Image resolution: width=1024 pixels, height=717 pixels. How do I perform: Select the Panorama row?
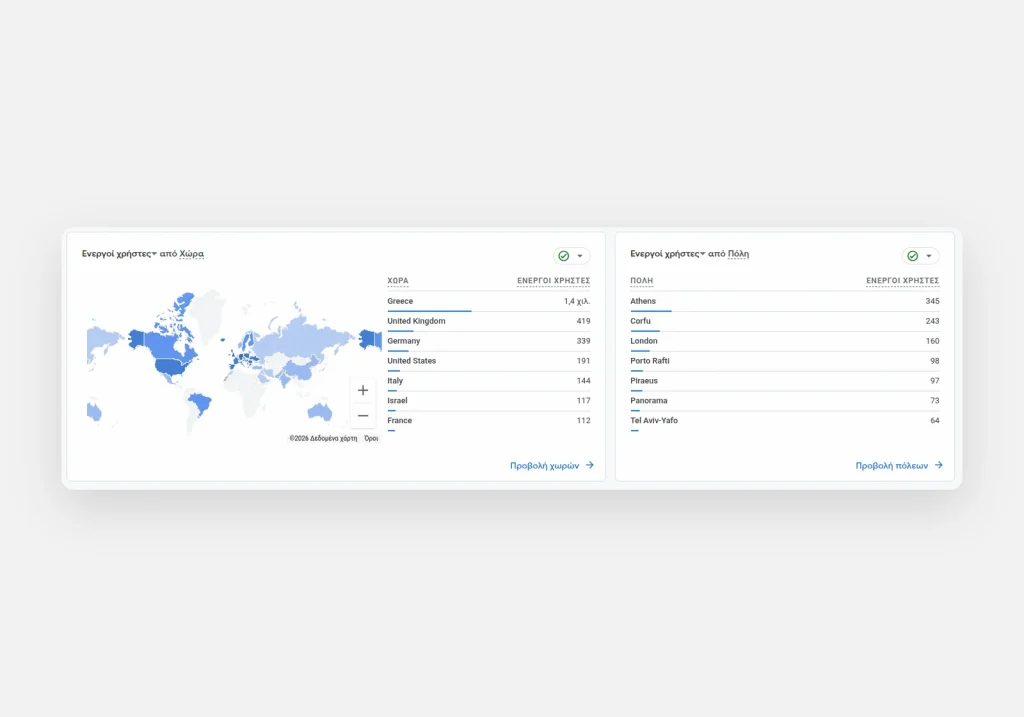pos(785,401)
